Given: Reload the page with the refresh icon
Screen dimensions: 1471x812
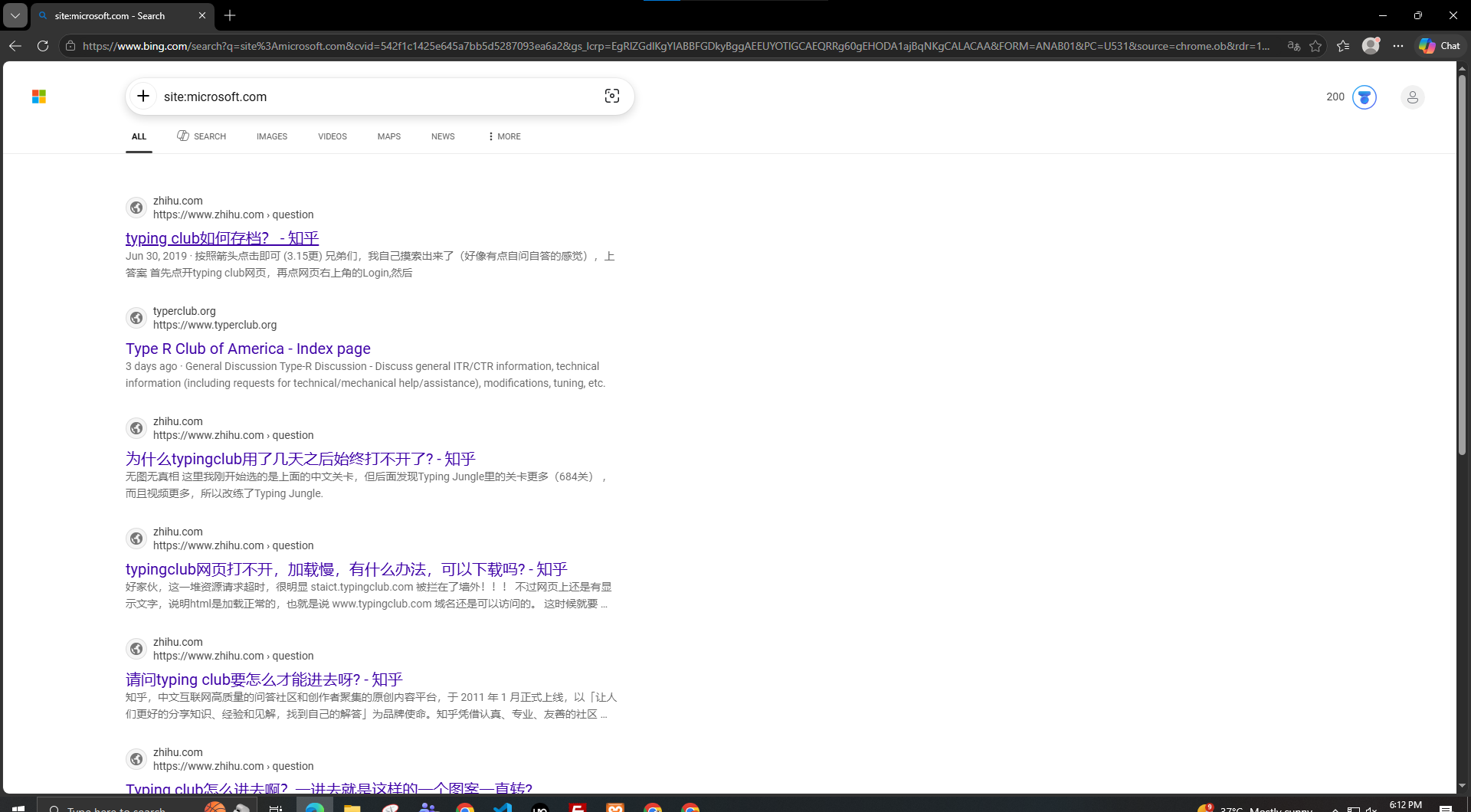Looking at the screenshot, I should click(x=43, y=46).
